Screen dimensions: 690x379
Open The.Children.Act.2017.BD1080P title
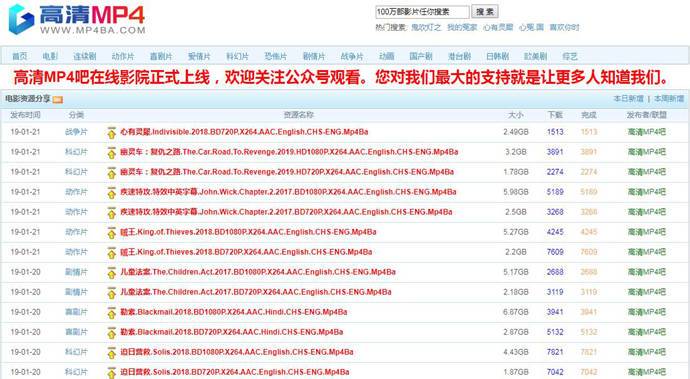click(258, 272)
